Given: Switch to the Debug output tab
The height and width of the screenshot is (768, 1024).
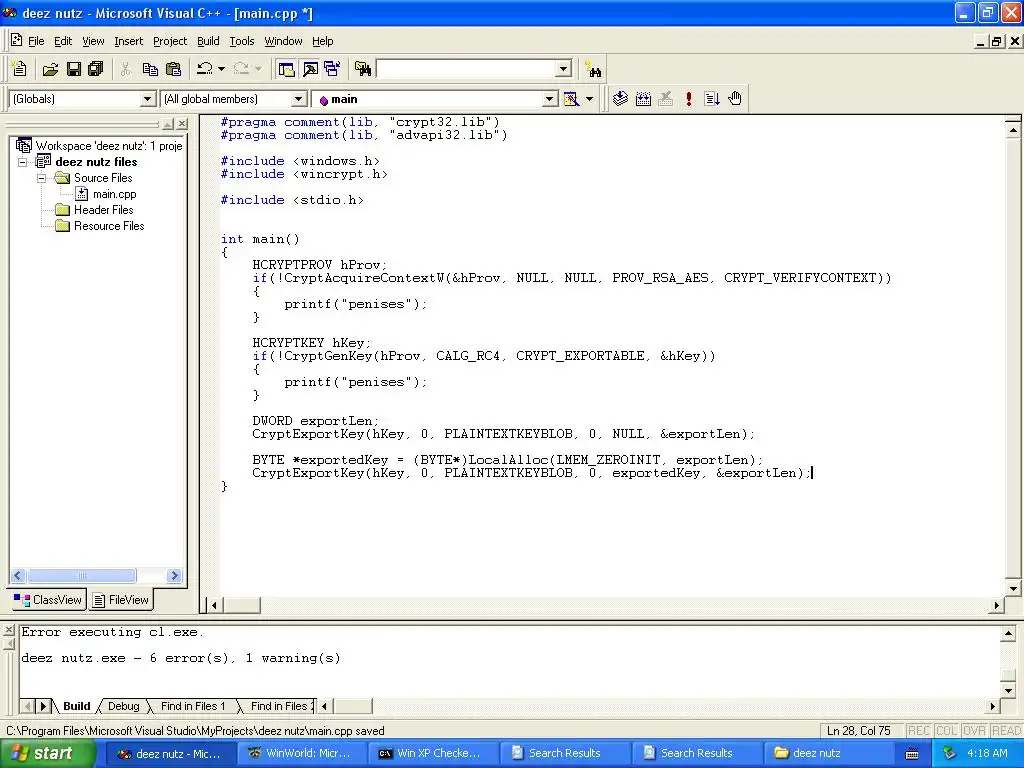Looking at the screenshot, I should tap(123, 706).
